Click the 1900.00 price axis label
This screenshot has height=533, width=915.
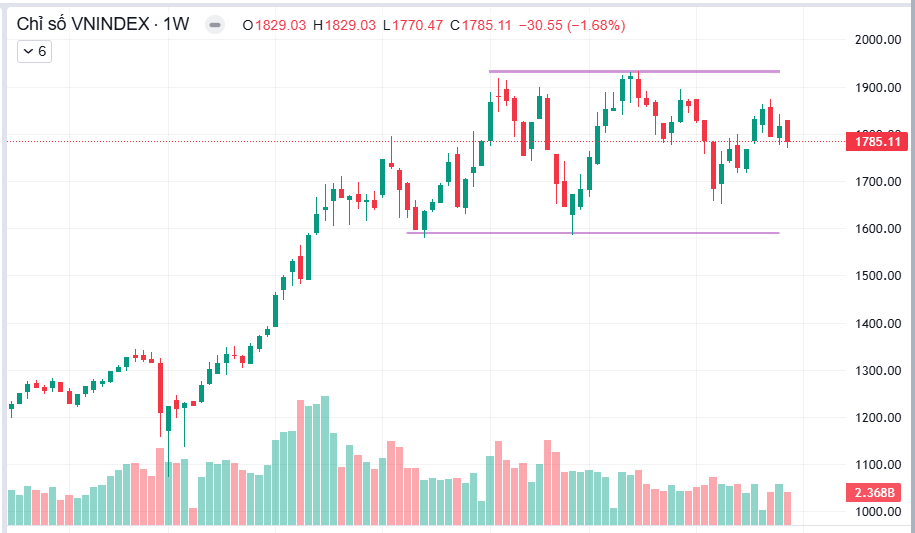click(878, 88)
